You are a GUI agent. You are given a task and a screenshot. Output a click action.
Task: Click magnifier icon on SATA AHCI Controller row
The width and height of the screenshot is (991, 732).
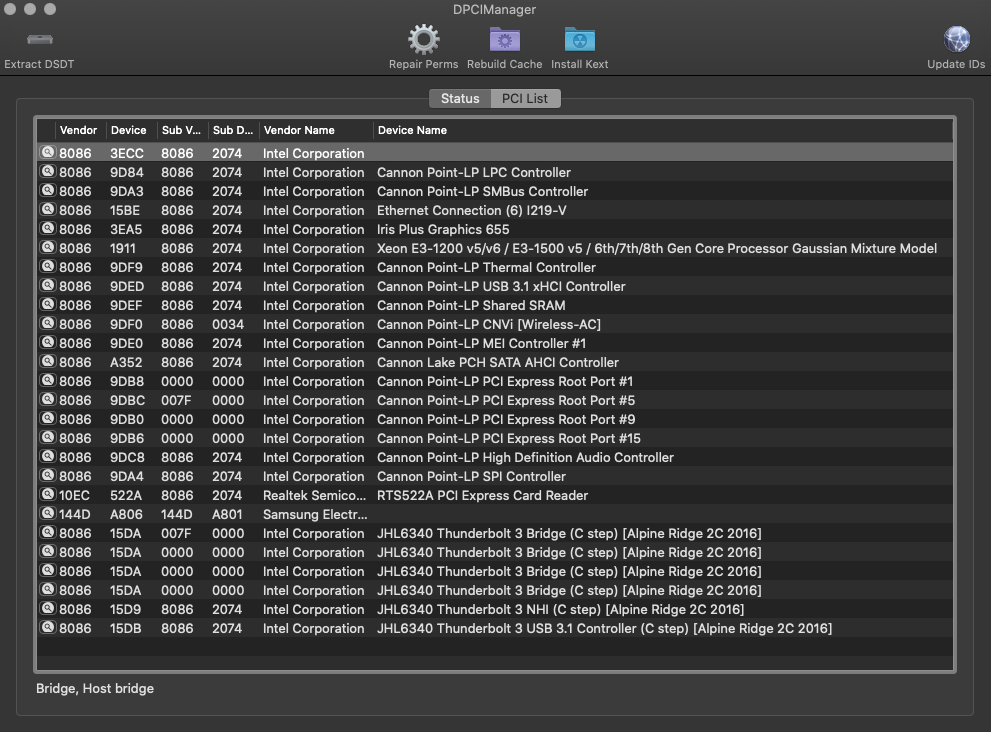[47, 361]
